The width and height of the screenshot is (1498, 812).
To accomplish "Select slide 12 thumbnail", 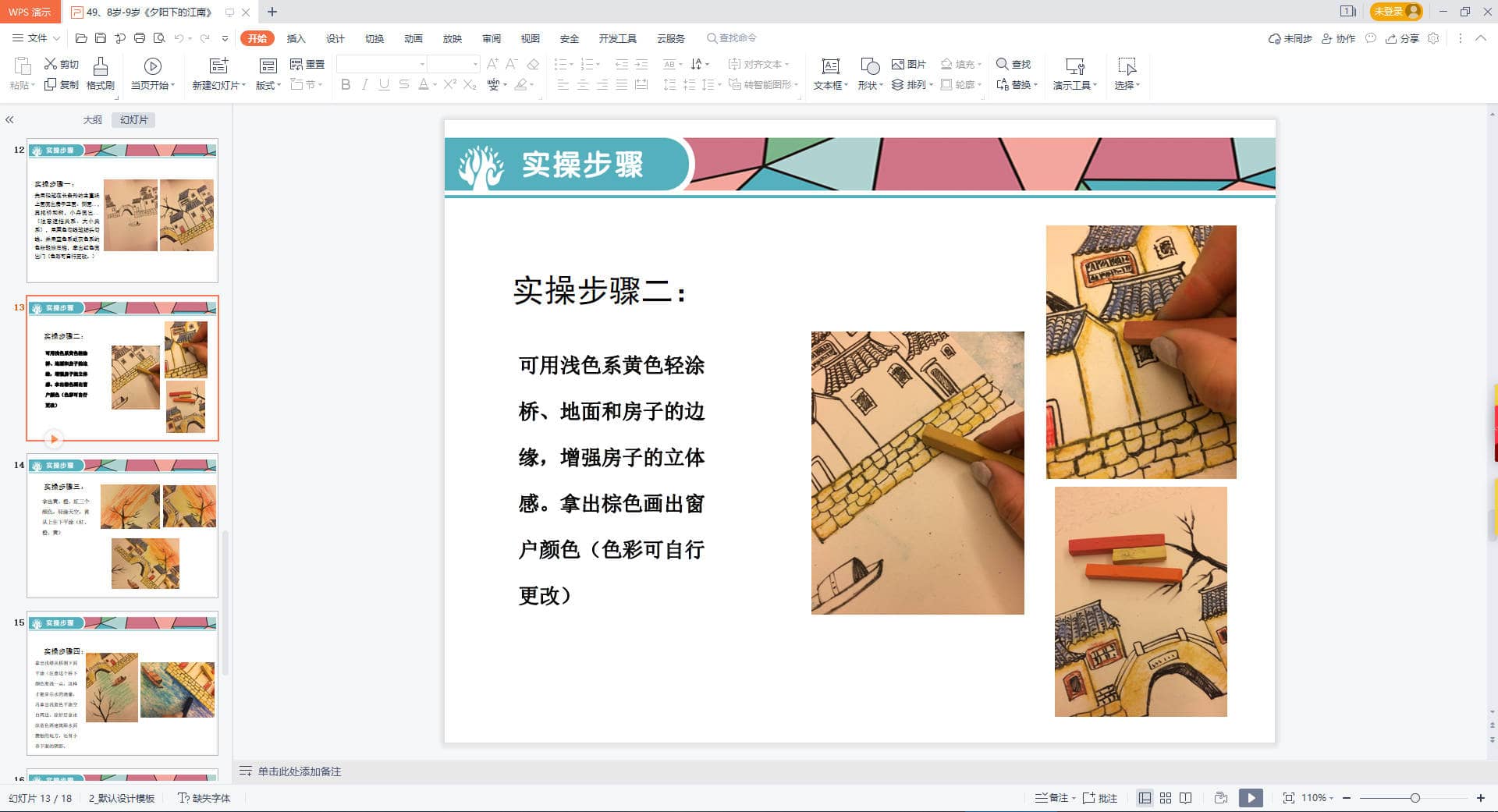I will [122, 211].
